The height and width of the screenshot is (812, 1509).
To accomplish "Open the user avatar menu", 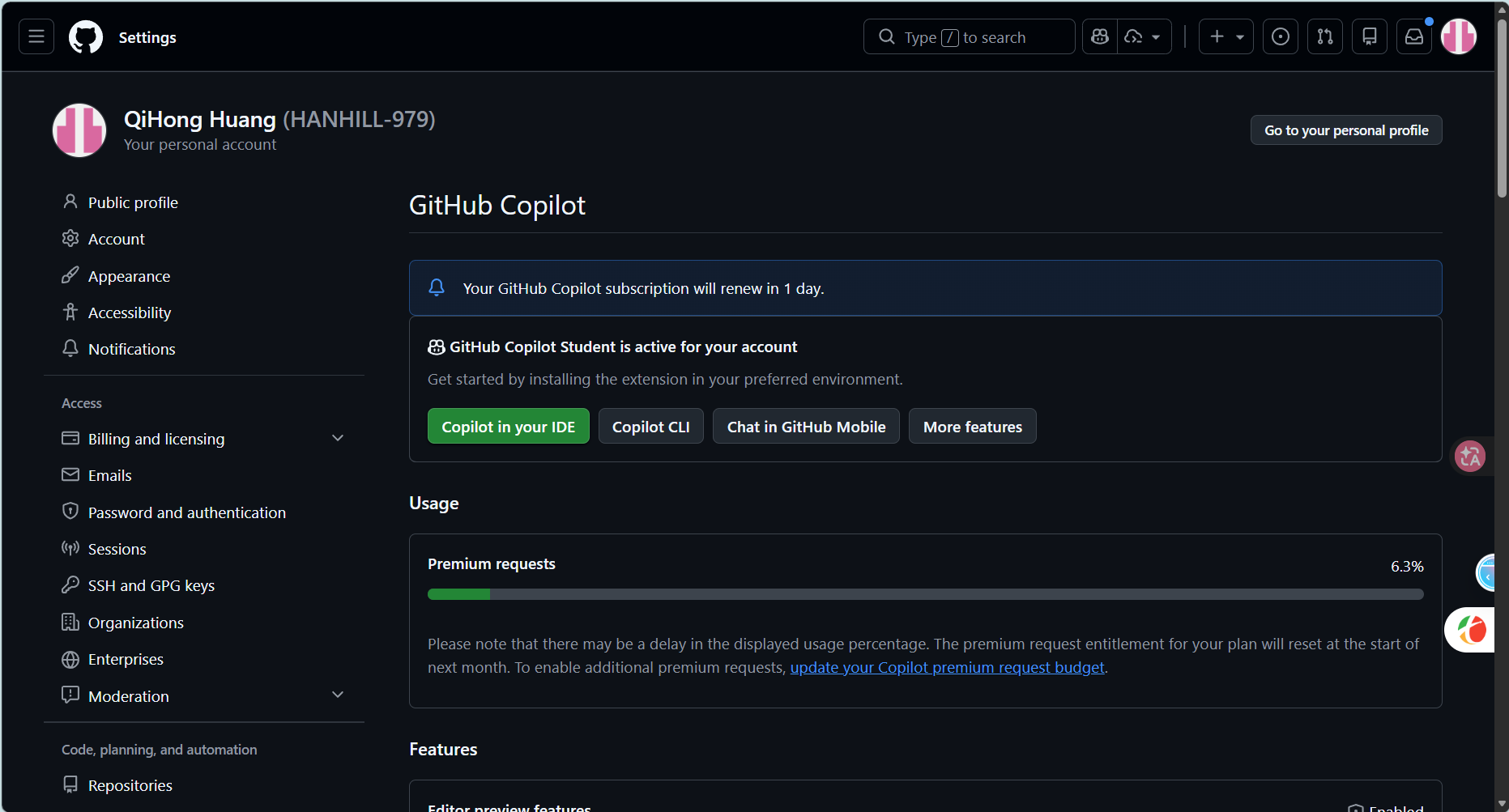I will pyautogui.click(x=1459, y=36).
